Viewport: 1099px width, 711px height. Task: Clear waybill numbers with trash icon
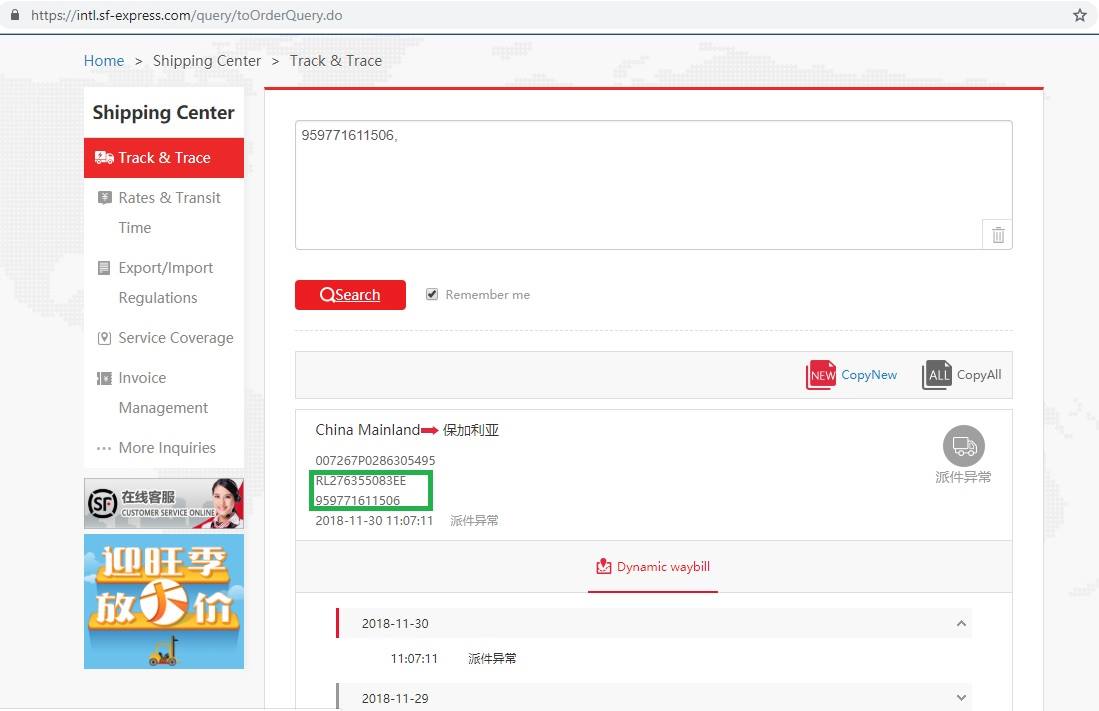[998, 235]
